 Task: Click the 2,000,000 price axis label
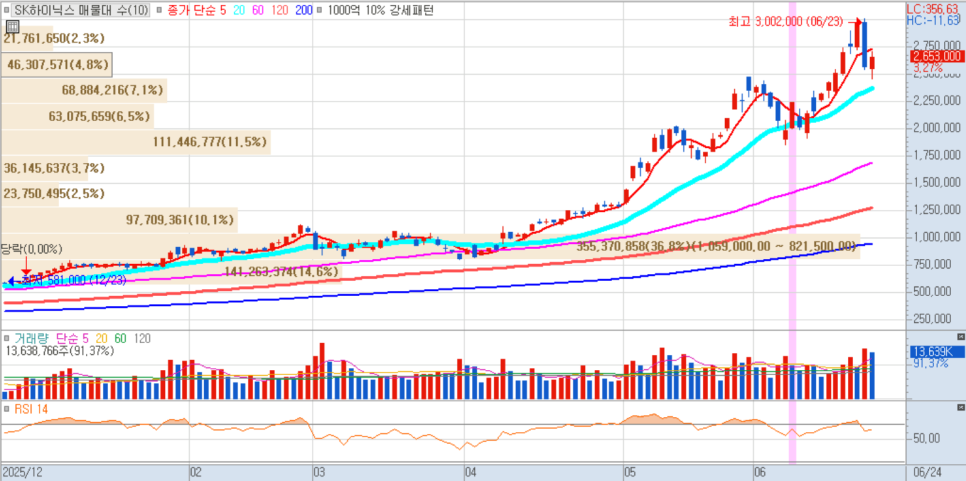(x=935, y=128)
